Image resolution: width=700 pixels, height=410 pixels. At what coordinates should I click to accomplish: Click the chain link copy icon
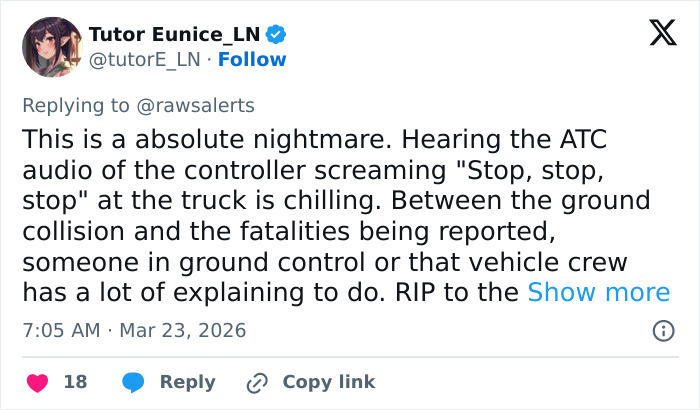[257, 382]
